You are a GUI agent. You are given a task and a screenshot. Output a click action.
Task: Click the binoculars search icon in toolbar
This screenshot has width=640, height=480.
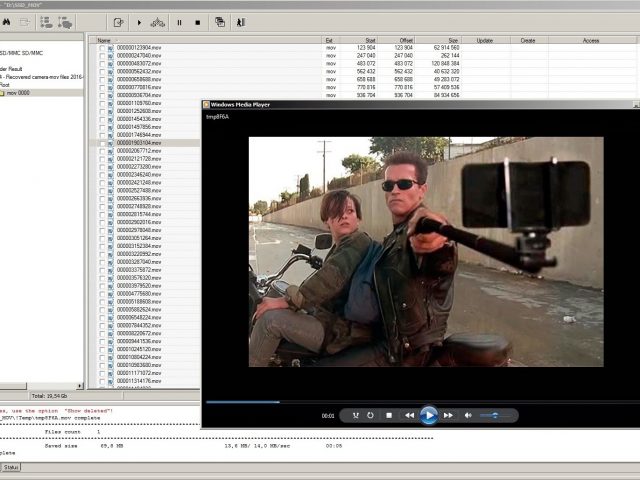[x=6, y=22]
